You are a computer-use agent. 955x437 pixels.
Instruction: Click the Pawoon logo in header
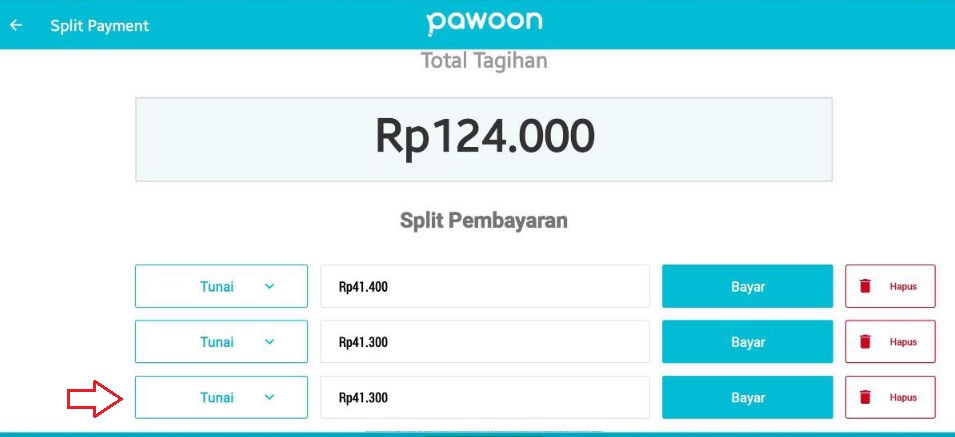pyautogui.click(x=484, y=23)
